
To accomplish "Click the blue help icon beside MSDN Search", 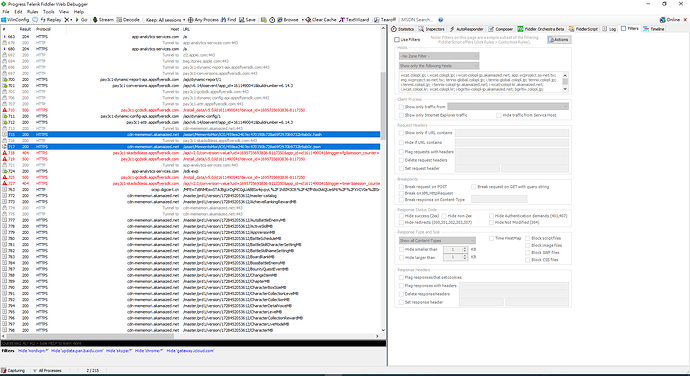I will pyautogui.click(x=440, y=20).
